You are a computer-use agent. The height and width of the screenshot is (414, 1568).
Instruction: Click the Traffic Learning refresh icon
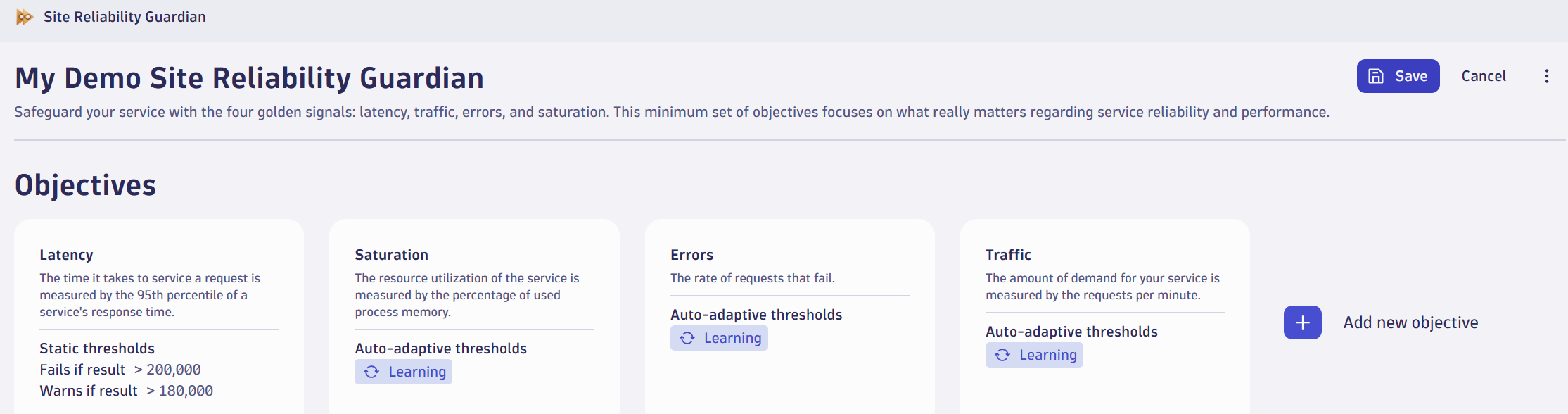pyautogui.click(x=1002, y=355)
